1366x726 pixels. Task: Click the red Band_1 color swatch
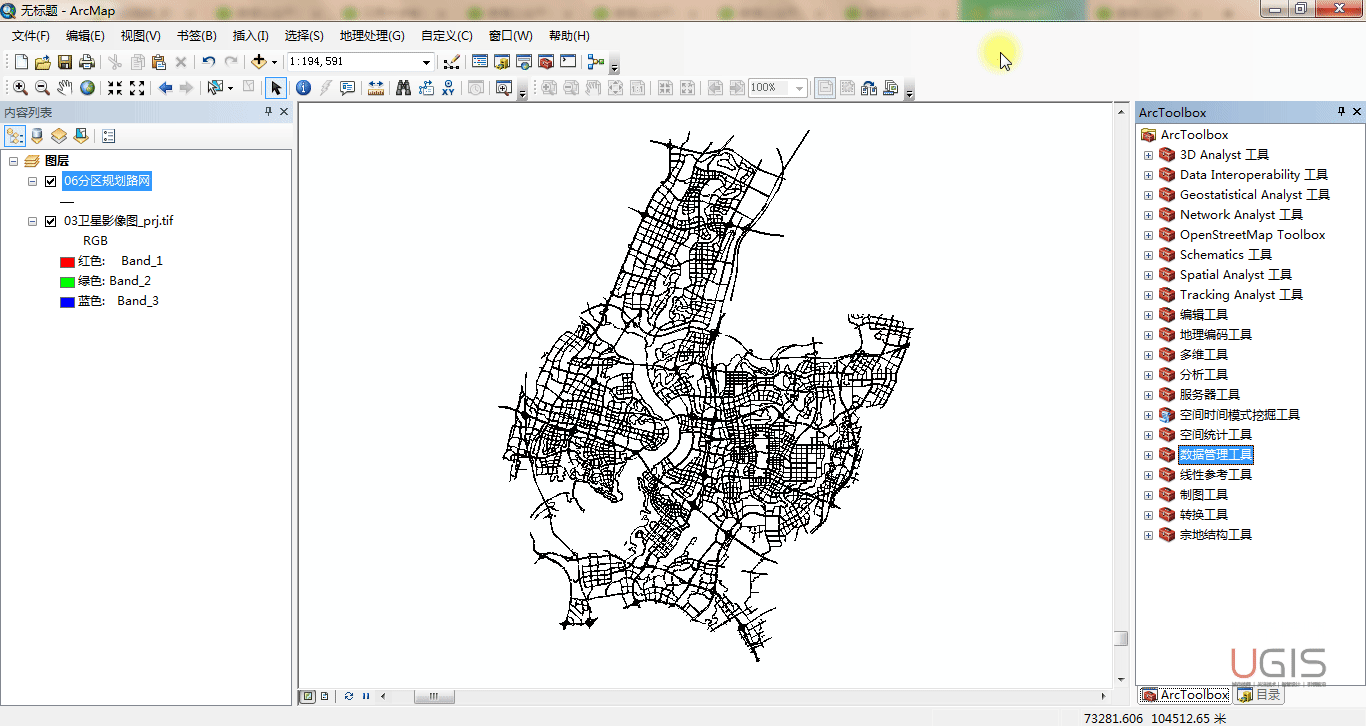(67, 261)
